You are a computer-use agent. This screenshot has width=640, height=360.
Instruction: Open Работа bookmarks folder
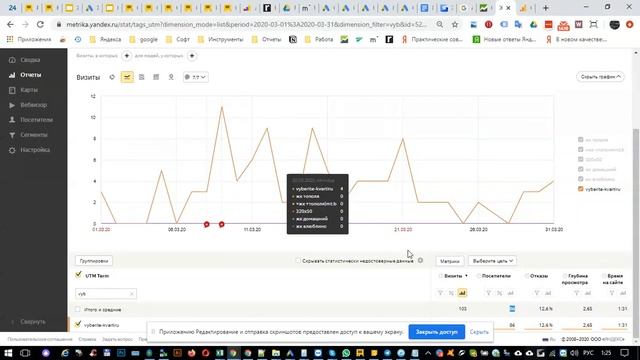tap(319, 40)
